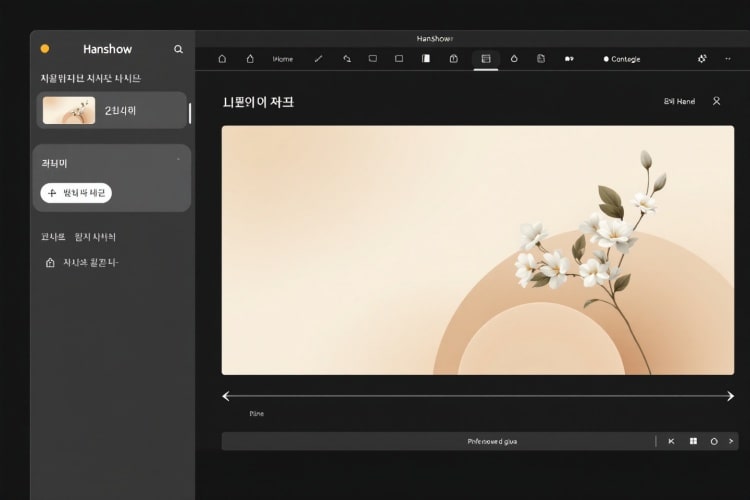Click the curved arrow rotate icon
Viewport: 750px width, 500px height.
coord(347,59)
